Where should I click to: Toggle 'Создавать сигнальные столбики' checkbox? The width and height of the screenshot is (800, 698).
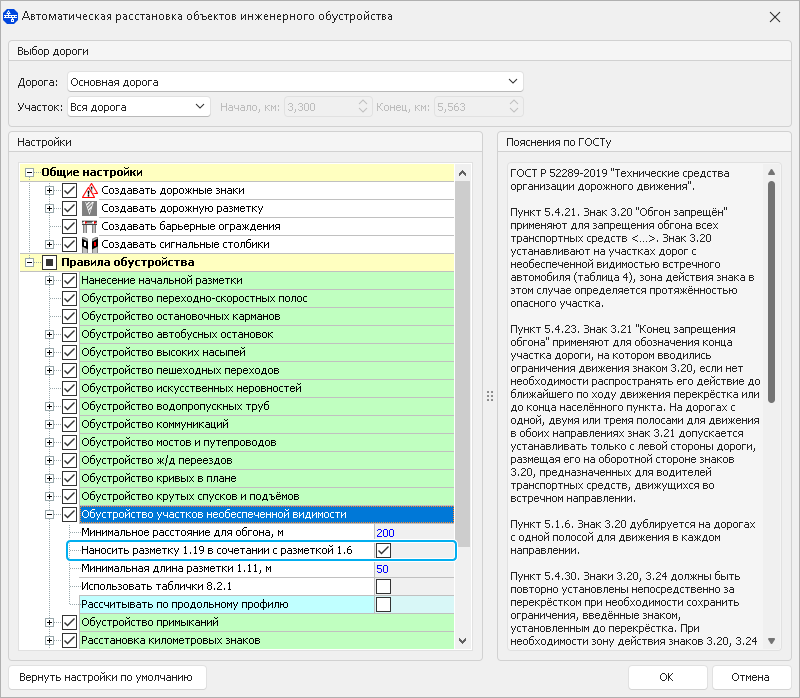(69, 244)
